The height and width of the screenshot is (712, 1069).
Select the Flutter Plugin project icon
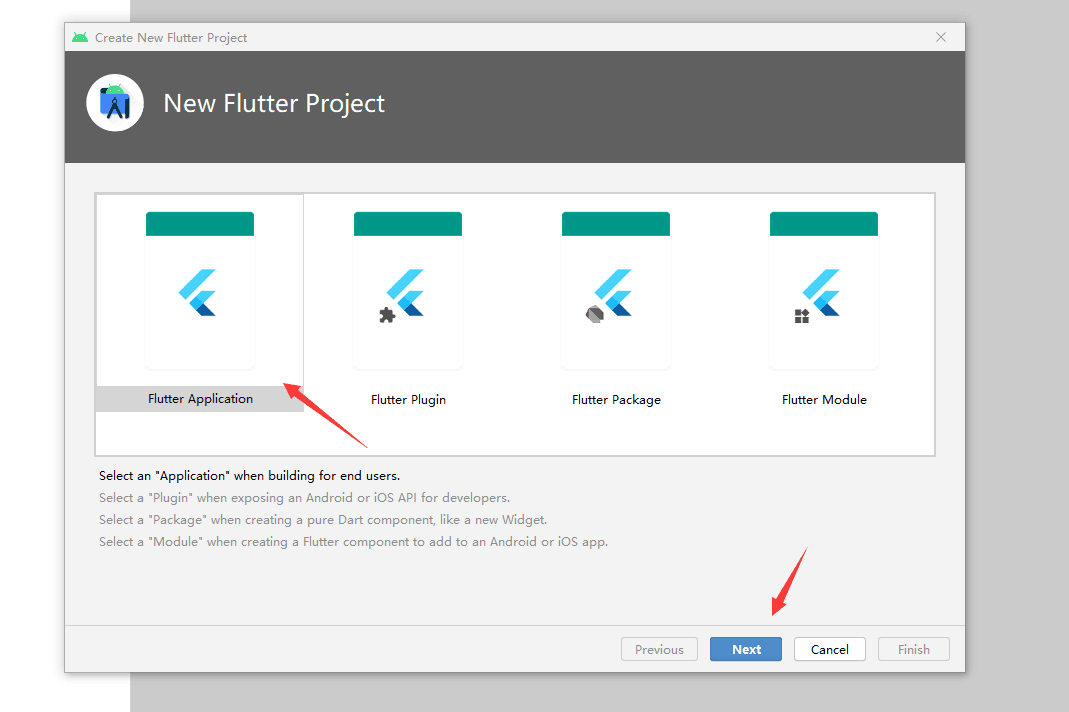(x=408, y=291)
